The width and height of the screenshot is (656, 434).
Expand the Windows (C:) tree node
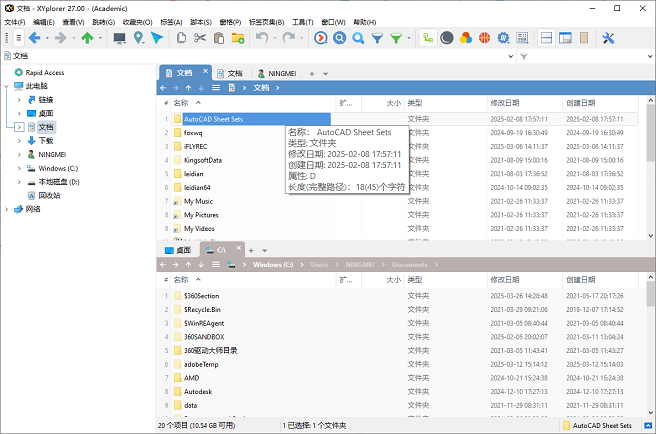coord(19,168)
